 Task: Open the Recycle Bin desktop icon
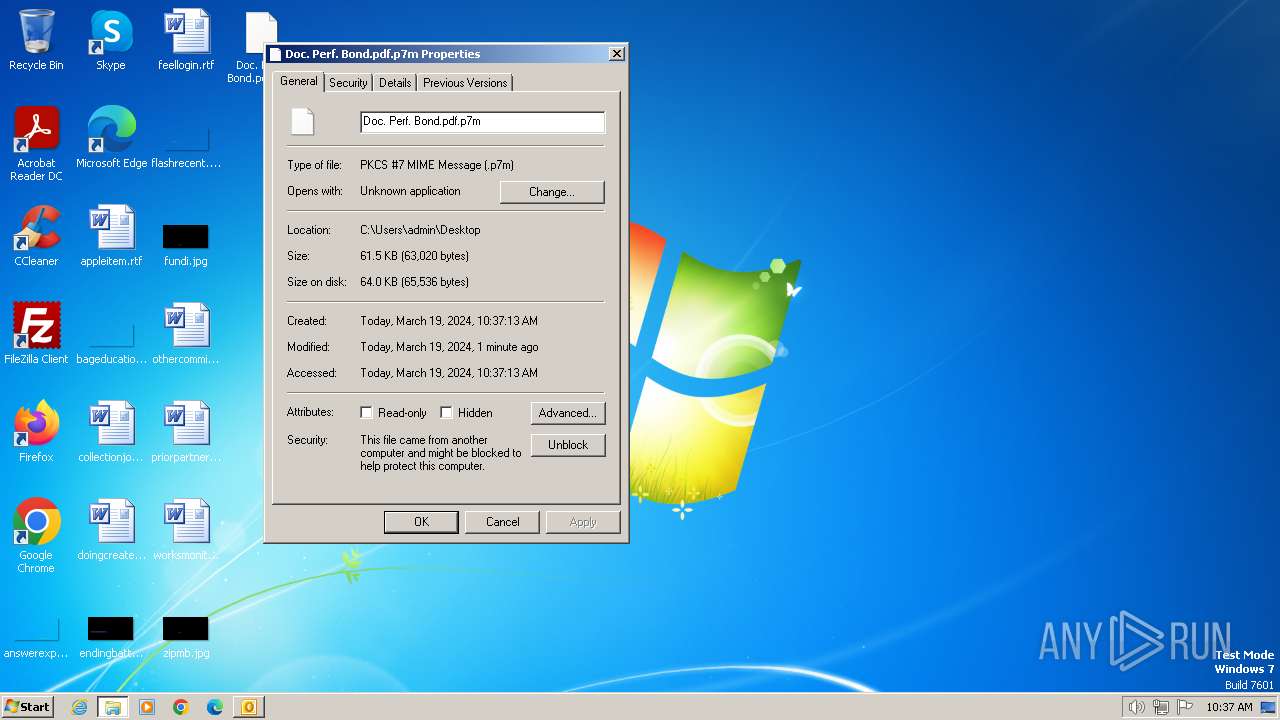pyautogui.click(x=36, y=40)
